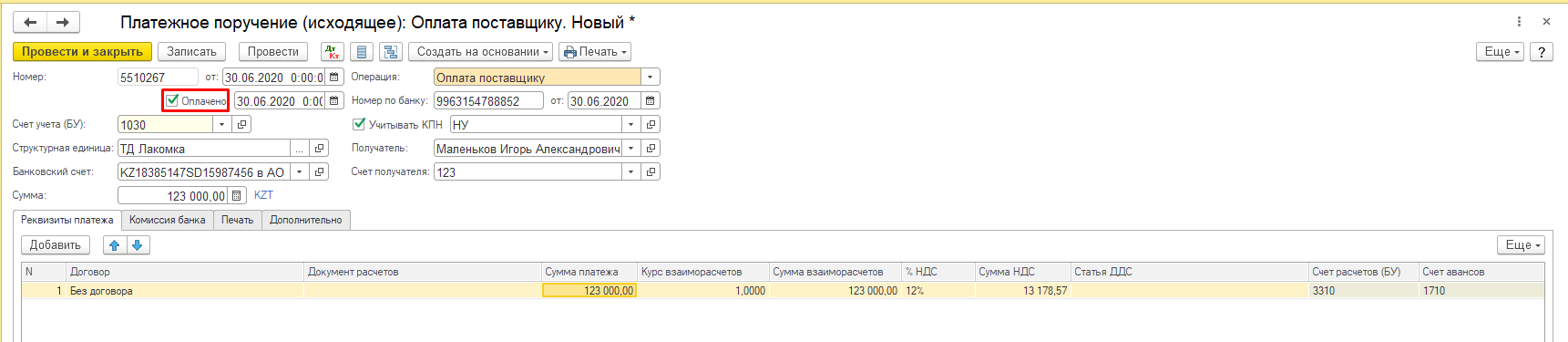Open the Создать на основании dropdown
This screenshot has width=1568, height=342.
coord(483,52)
